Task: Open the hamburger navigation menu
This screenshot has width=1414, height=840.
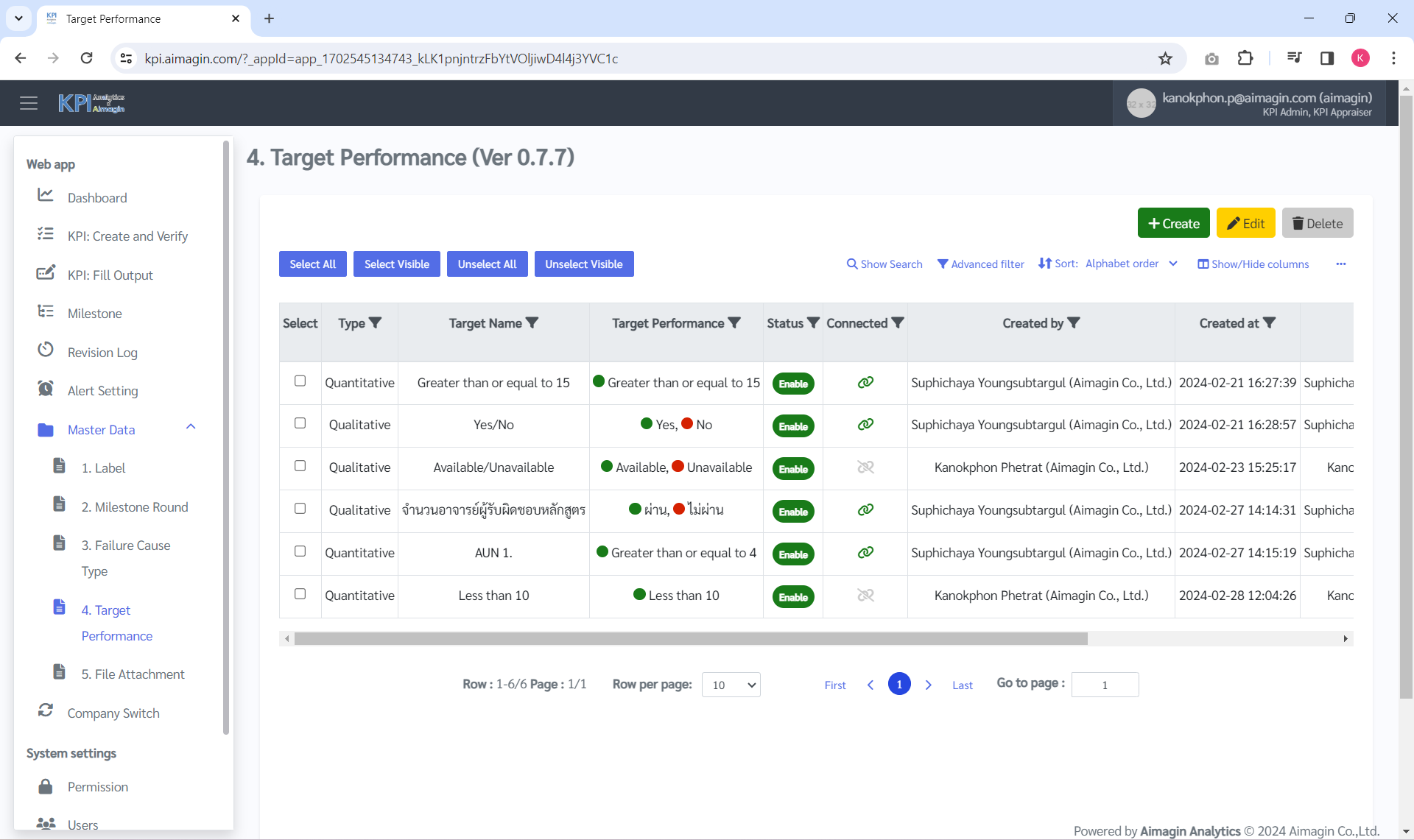Action: (29, 103)
